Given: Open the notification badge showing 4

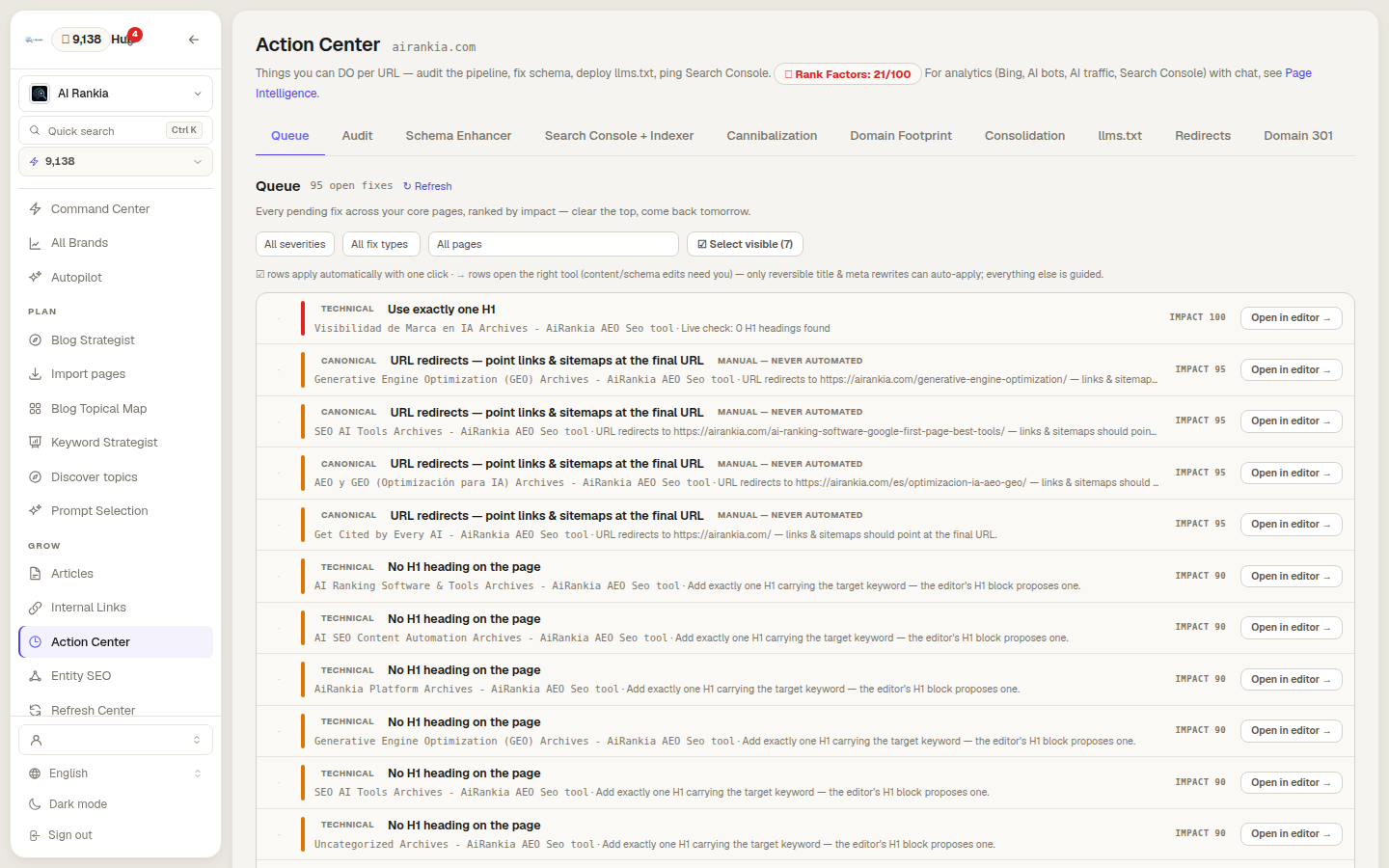Looking at the screenshot, I should (x=135, y=34).
